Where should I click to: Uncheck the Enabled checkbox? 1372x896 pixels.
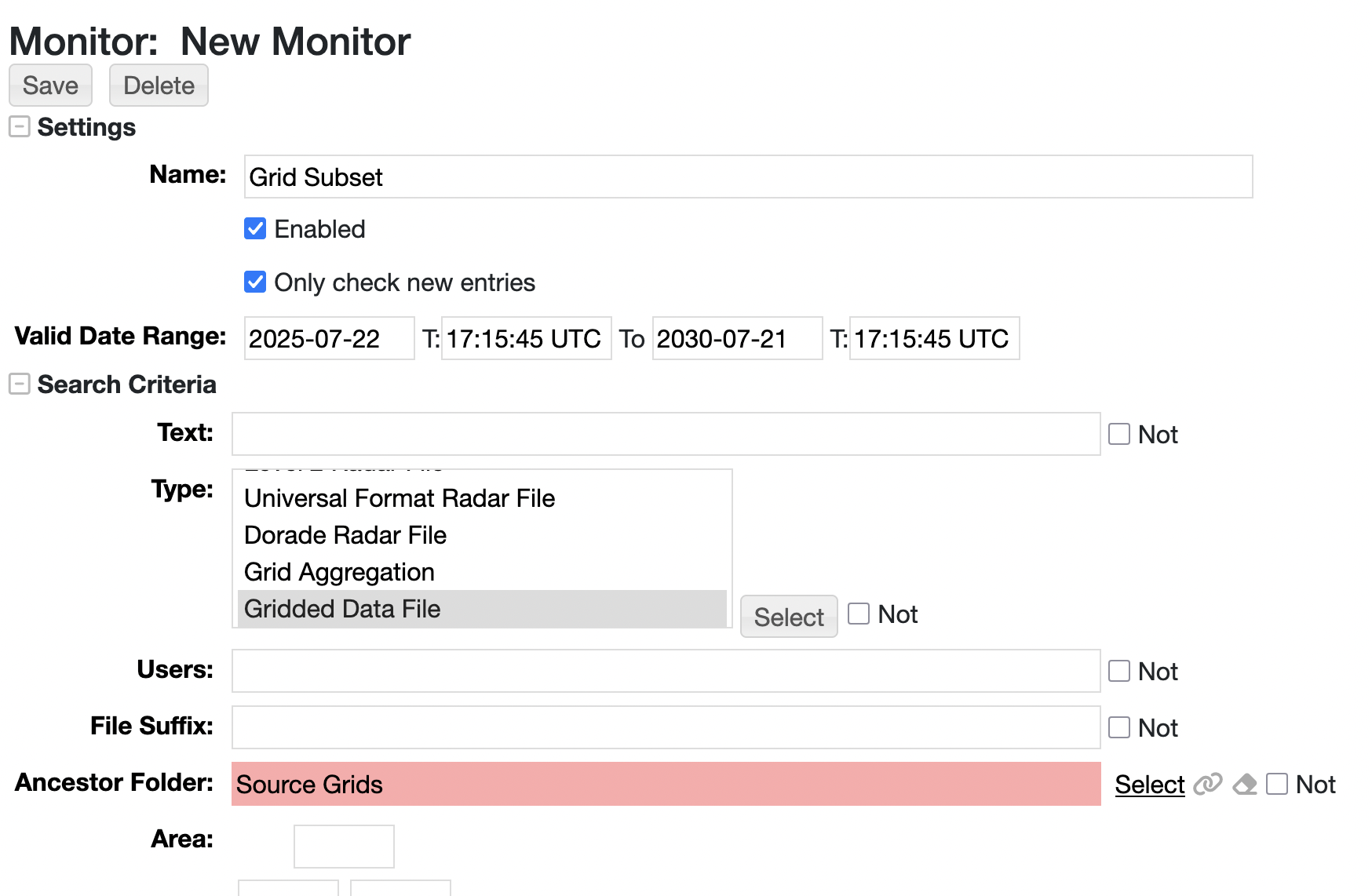(255, 228)
